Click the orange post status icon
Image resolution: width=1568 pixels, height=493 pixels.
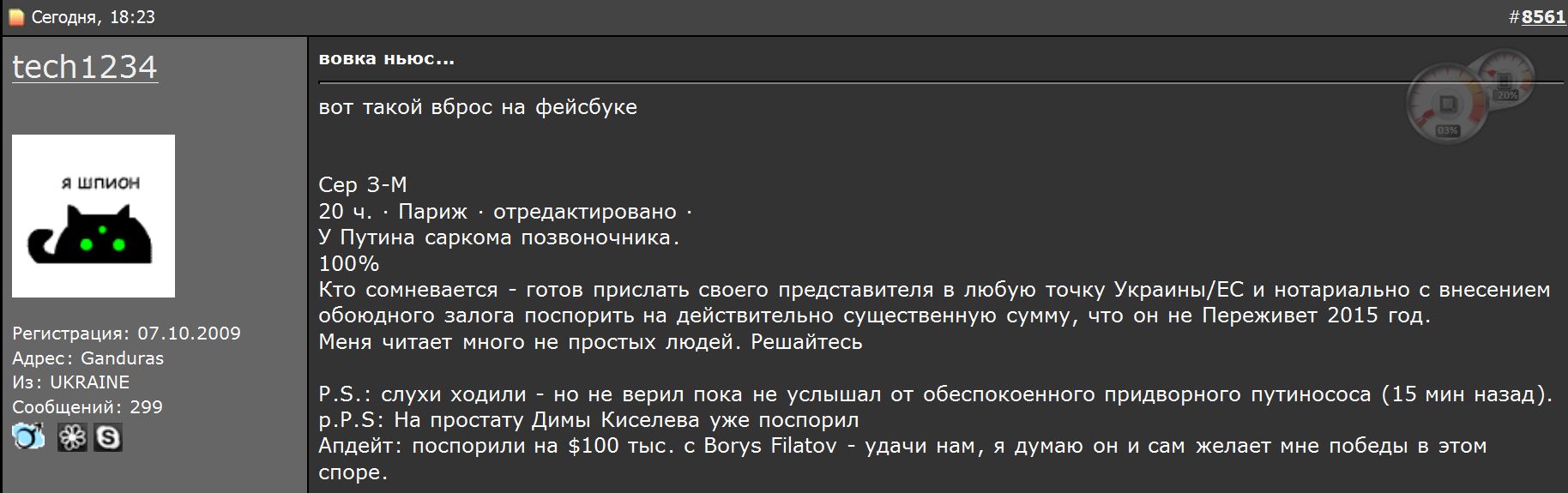click(15, 17)
